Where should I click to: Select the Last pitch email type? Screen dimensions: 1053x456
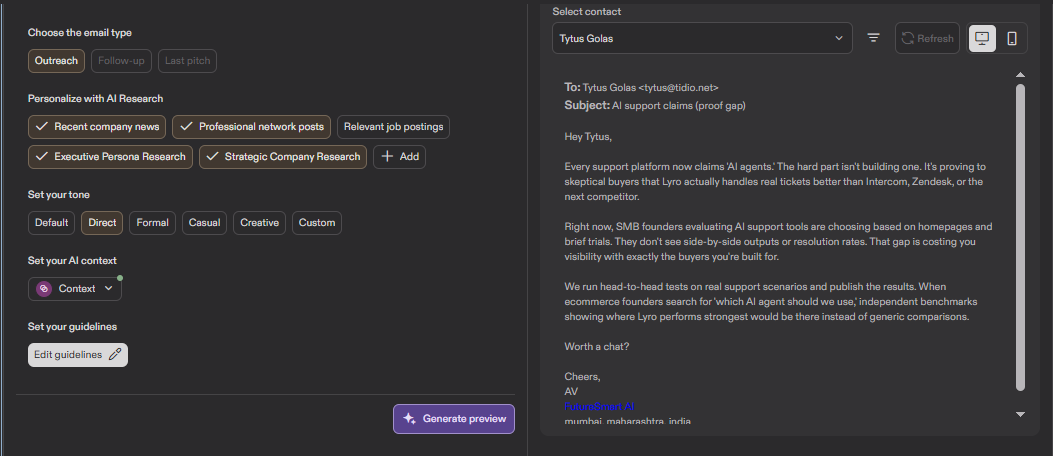[187, 60]
